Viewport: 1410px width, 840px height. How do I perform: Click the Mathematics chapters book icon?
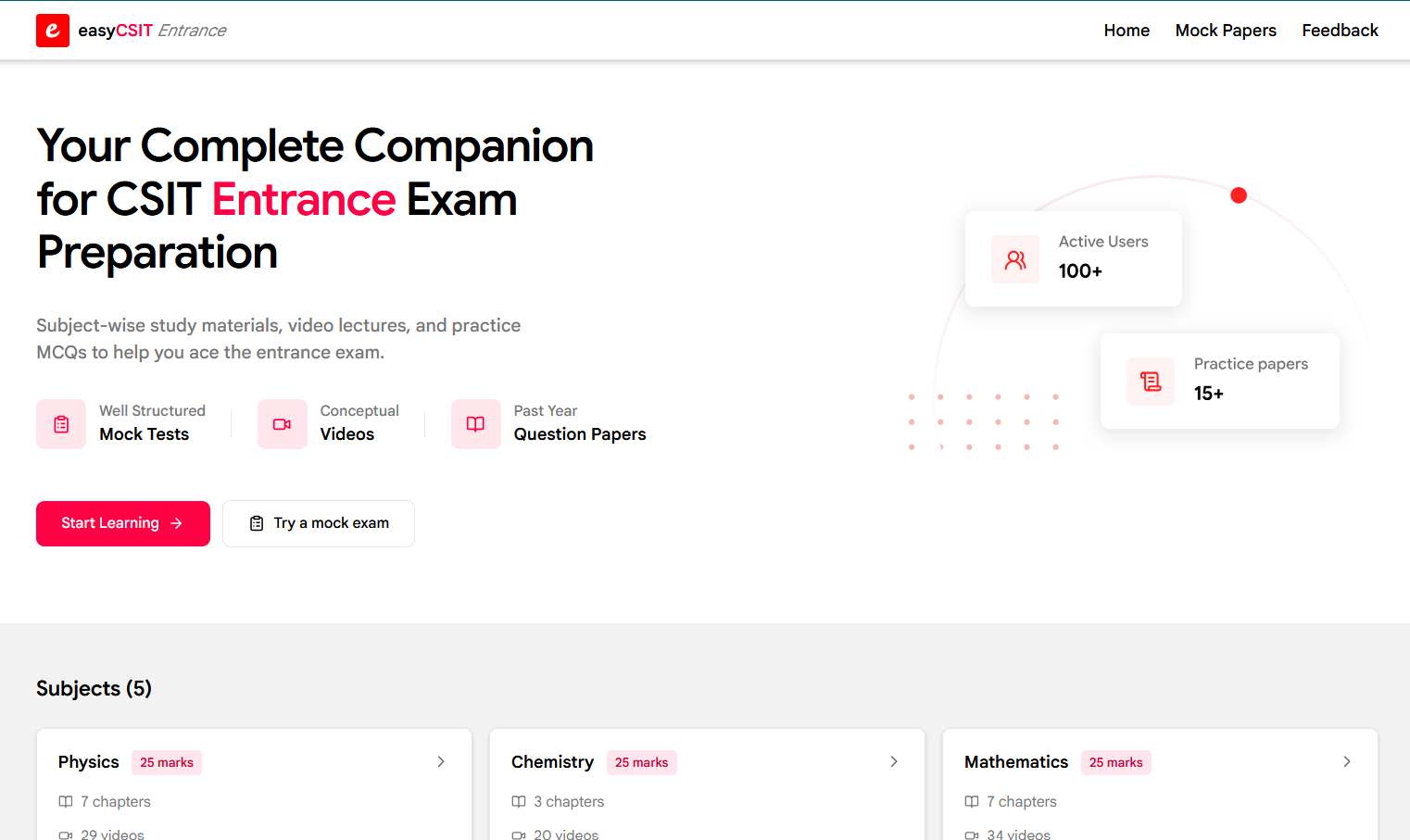coord(972,802)
